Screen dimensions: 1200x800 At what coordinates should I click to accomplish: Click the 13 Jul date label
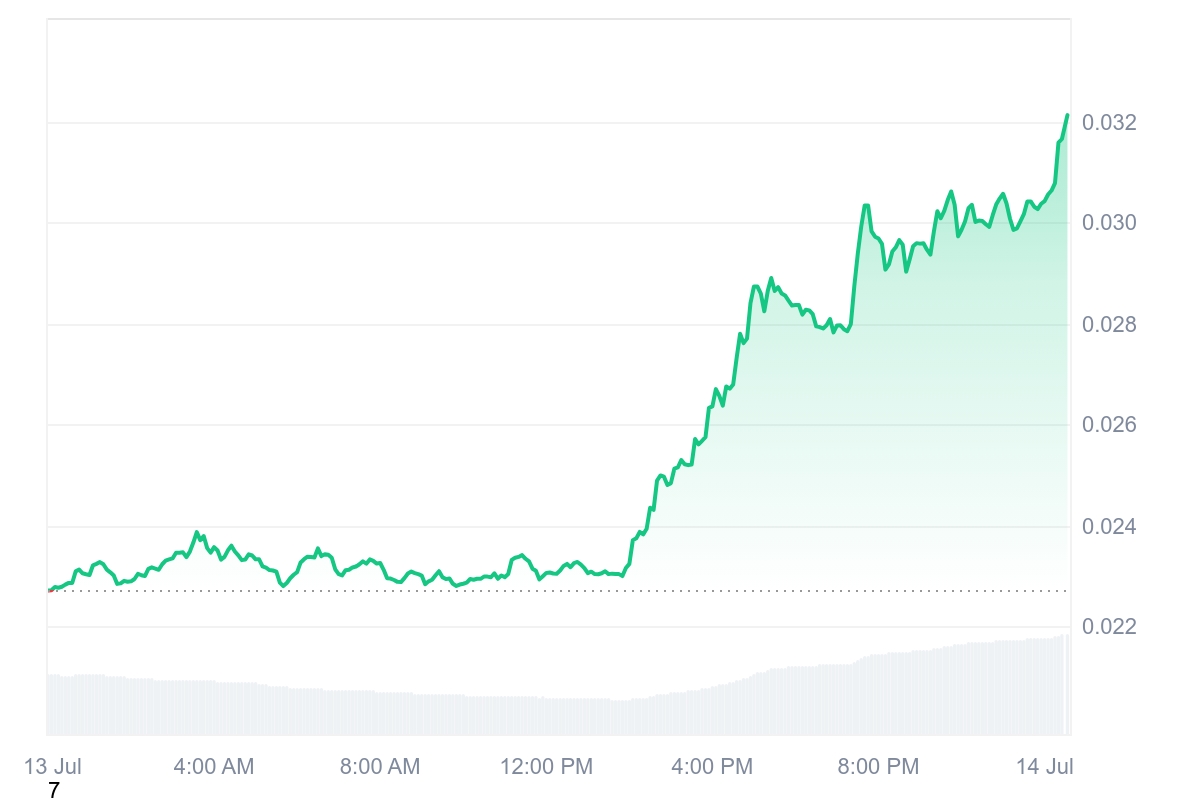coord(53,767)
